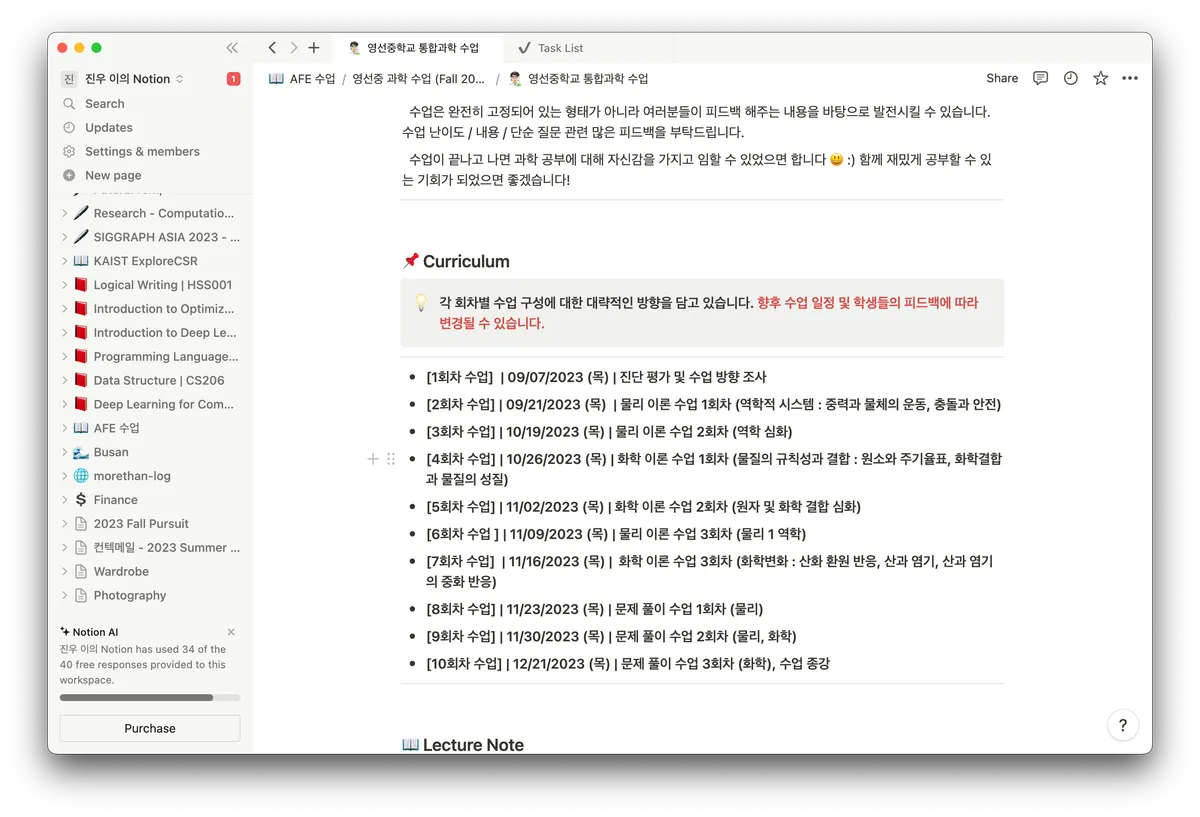1200x817 pixels.
Task: Click the red book icon of Data Structure
Action: coord(81,380)
